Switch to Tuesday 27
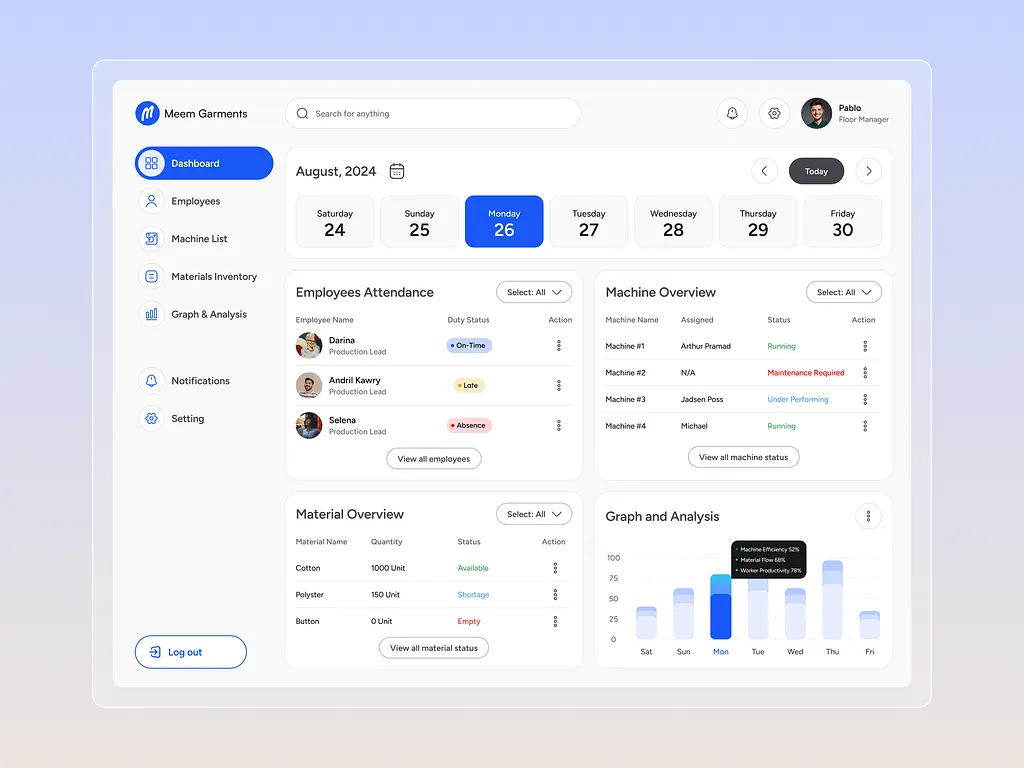This screenshot has height=768, width=1024. [588, 221]
